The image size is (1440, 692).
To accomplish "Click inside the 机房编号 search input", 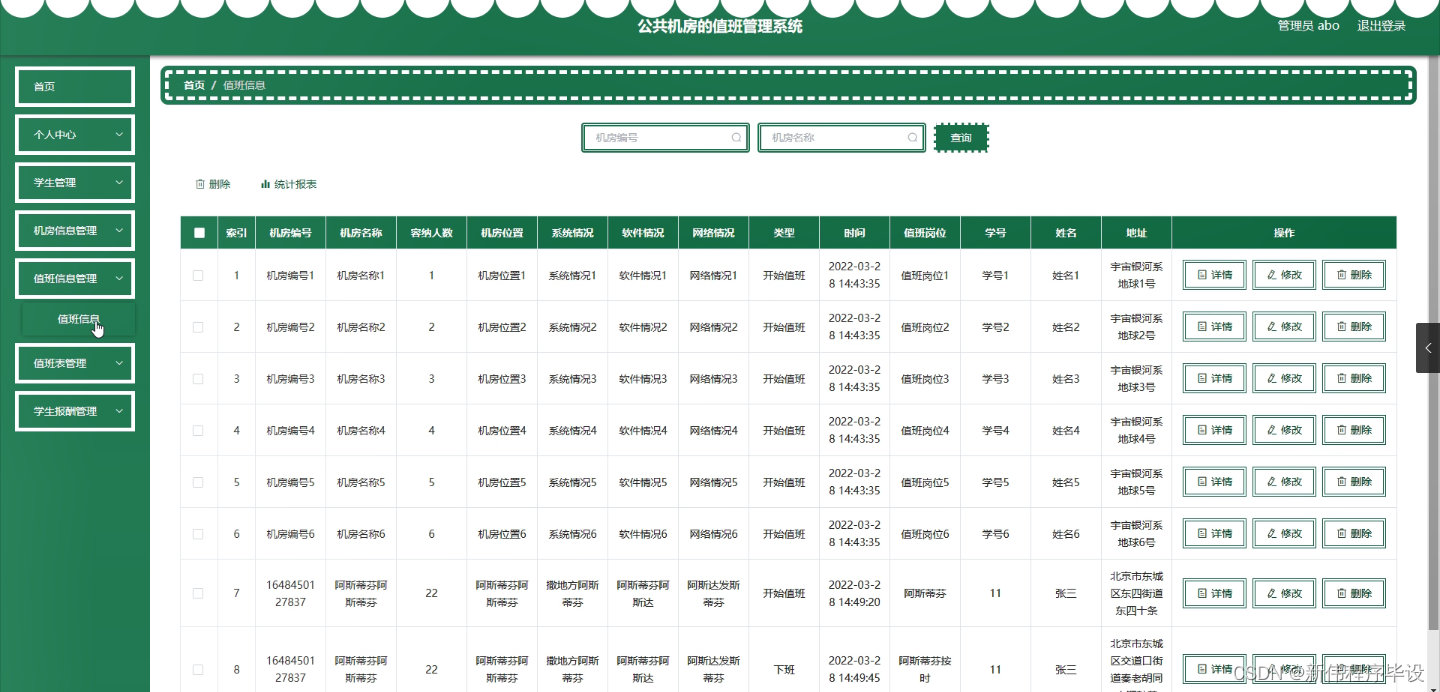I will (x=660, y=137).
